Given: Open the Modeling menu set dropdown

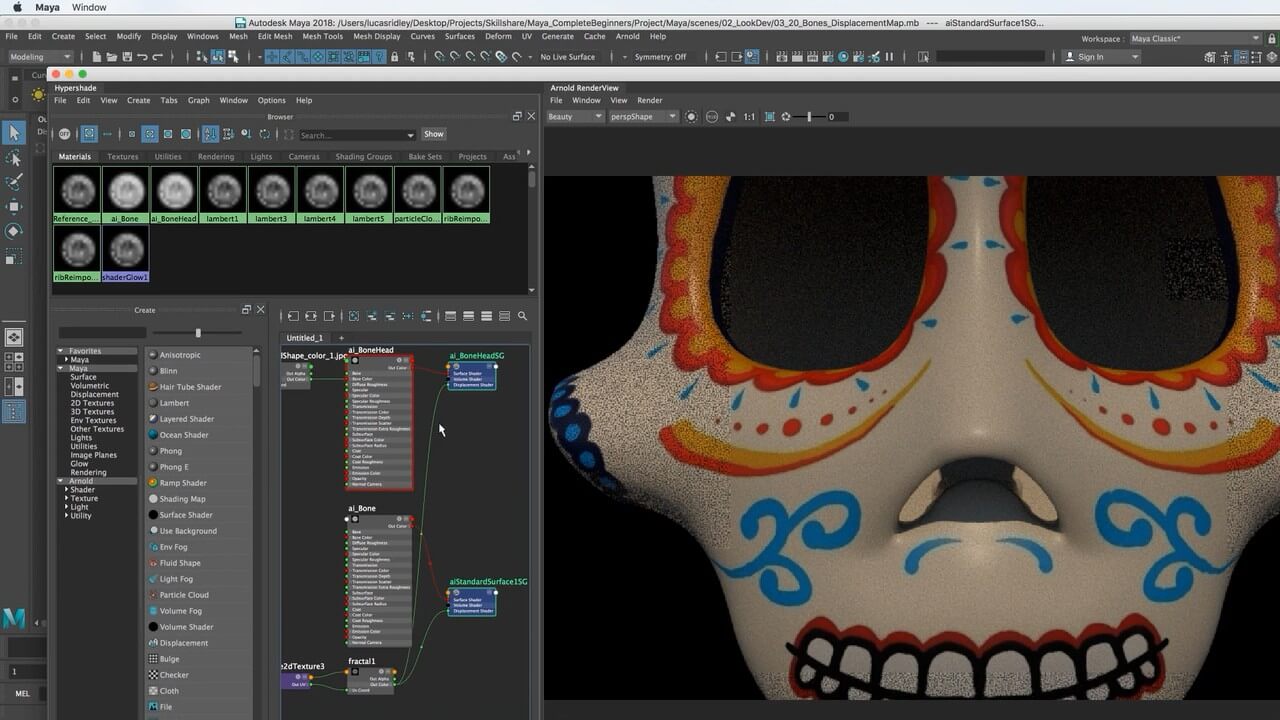Looking at the screenshot, I should [x=40, y=57].
